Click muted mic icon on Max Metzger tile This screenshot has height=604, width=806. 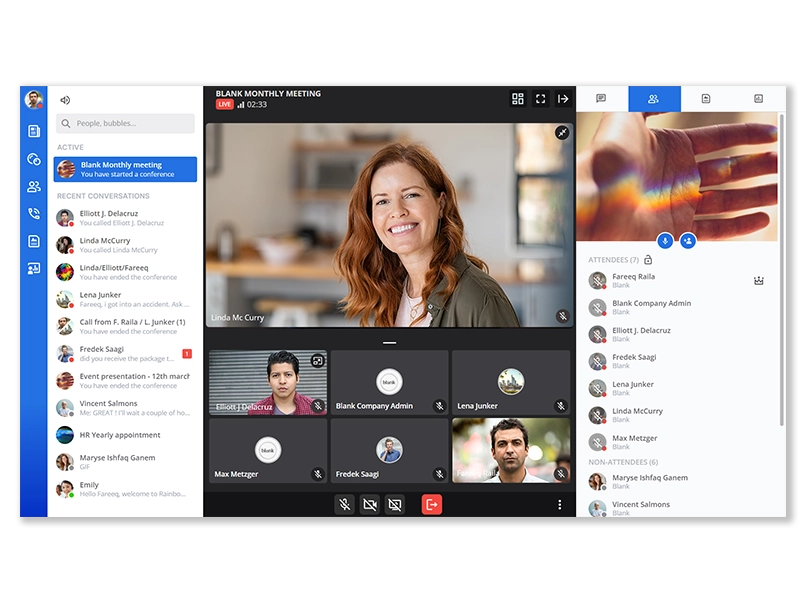pyautogui.click(x=318, y=474)
